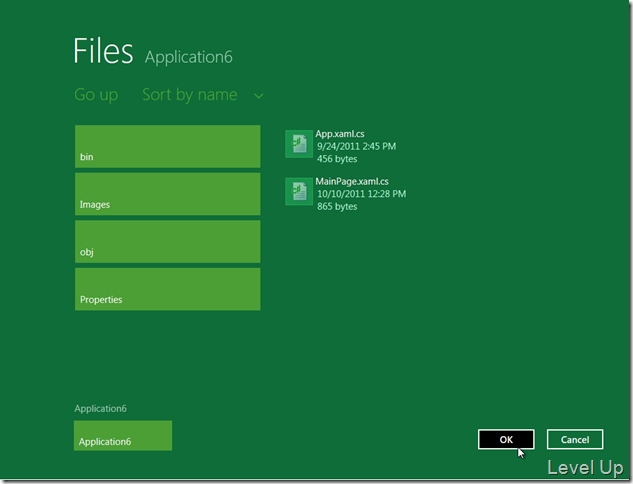Click the 865 bytes size text
Screen dimensions: 633x484
point(337,206)
